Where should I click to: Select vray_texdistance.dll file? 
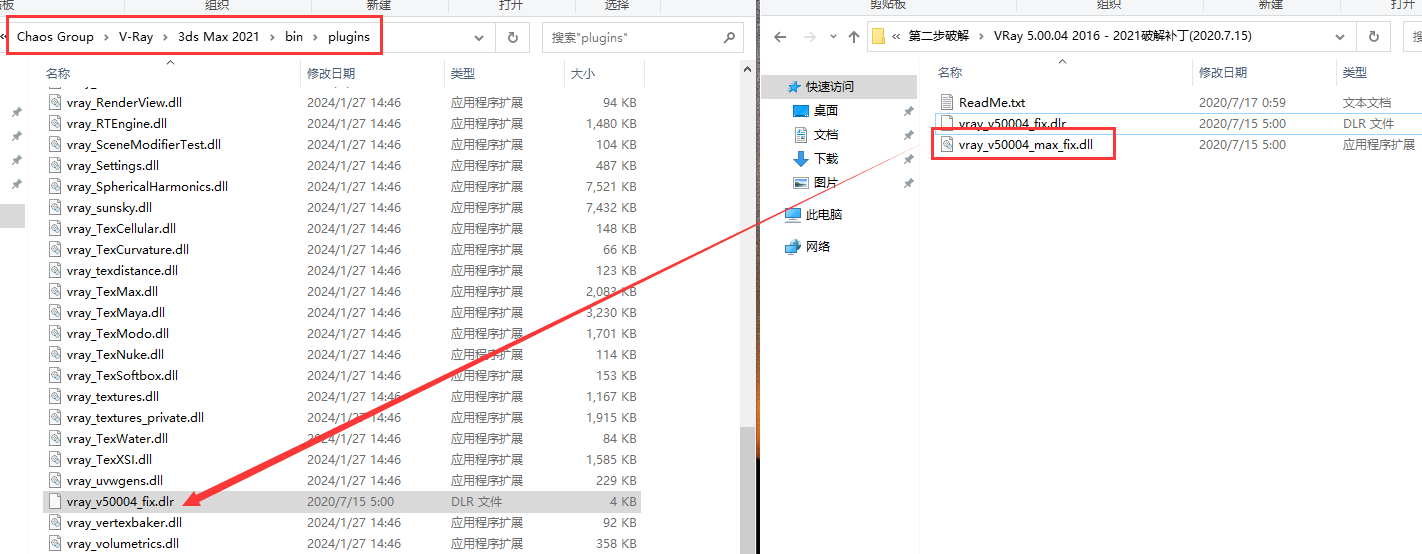342,270
